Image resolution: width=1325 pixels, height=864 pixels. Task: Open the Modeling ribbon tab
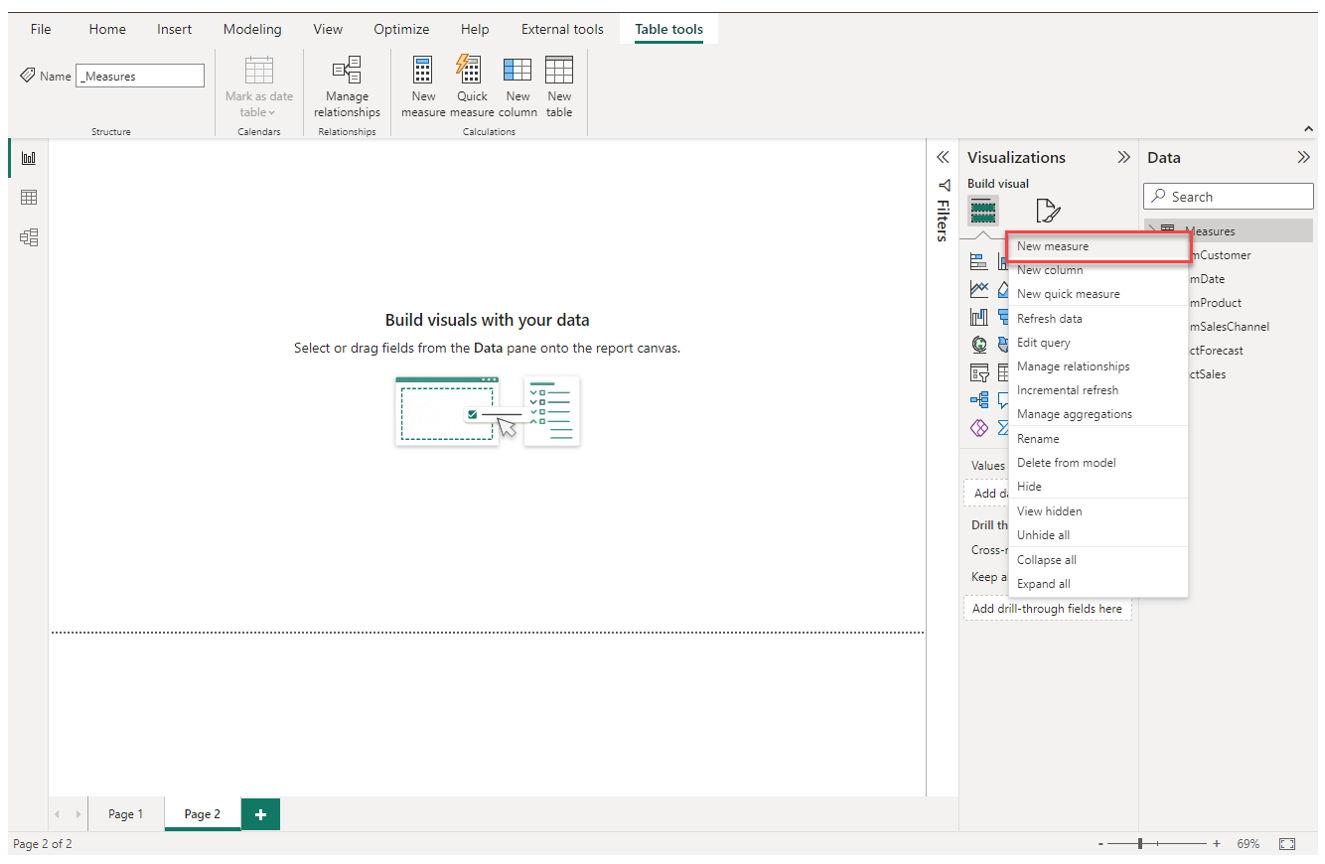pos(252,29)
